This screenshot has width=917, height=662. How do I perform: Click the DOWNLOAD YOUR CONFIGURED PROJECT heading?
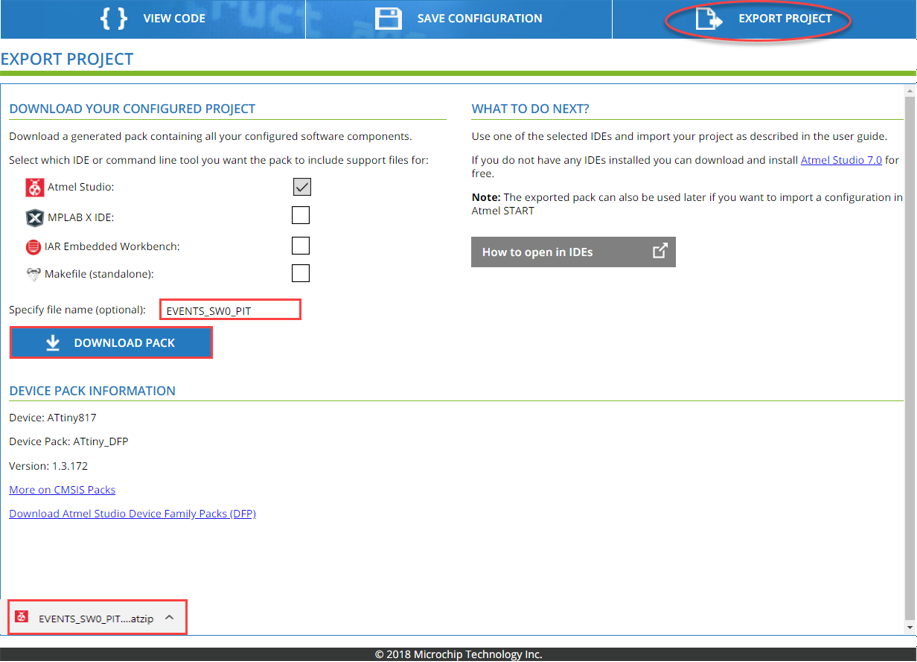click(x=132, y=109)
